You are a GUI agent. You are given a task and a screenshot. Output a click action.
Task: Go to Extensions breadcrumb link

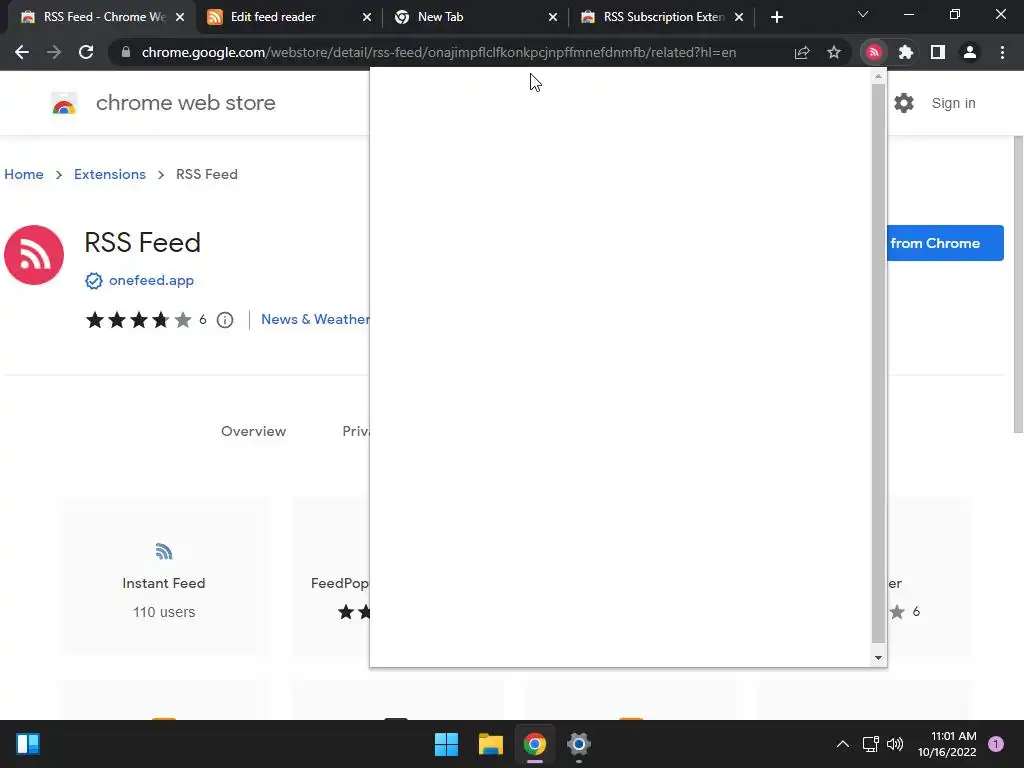tap(110, 174)
